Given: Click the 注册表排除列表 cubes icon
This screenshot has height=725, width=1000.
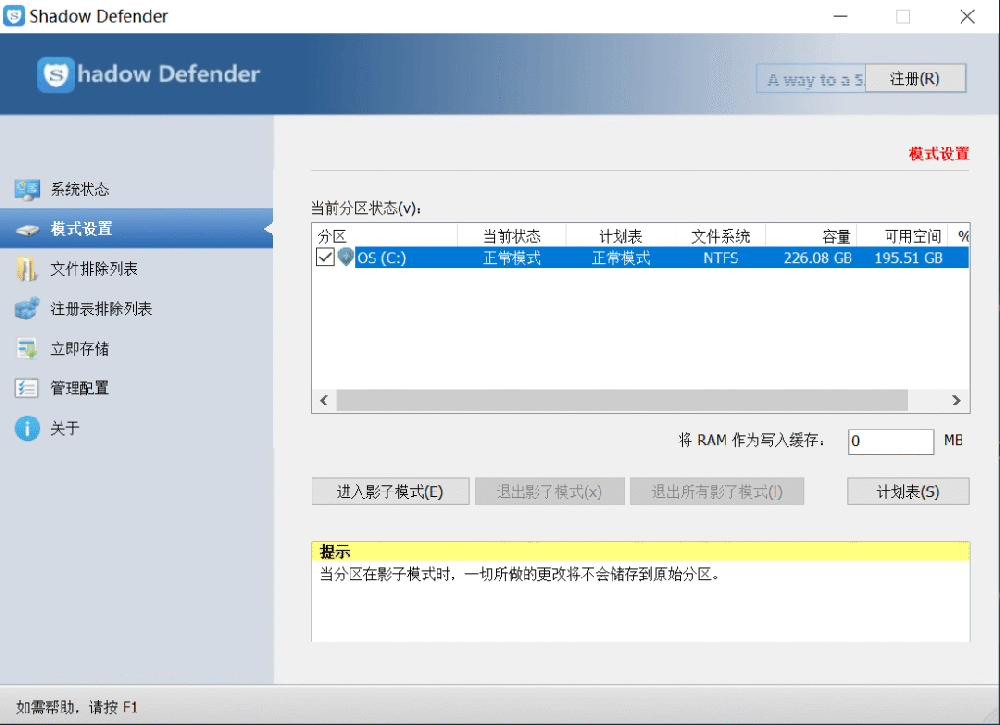Looking at the screenshot, I should [27, 309].
